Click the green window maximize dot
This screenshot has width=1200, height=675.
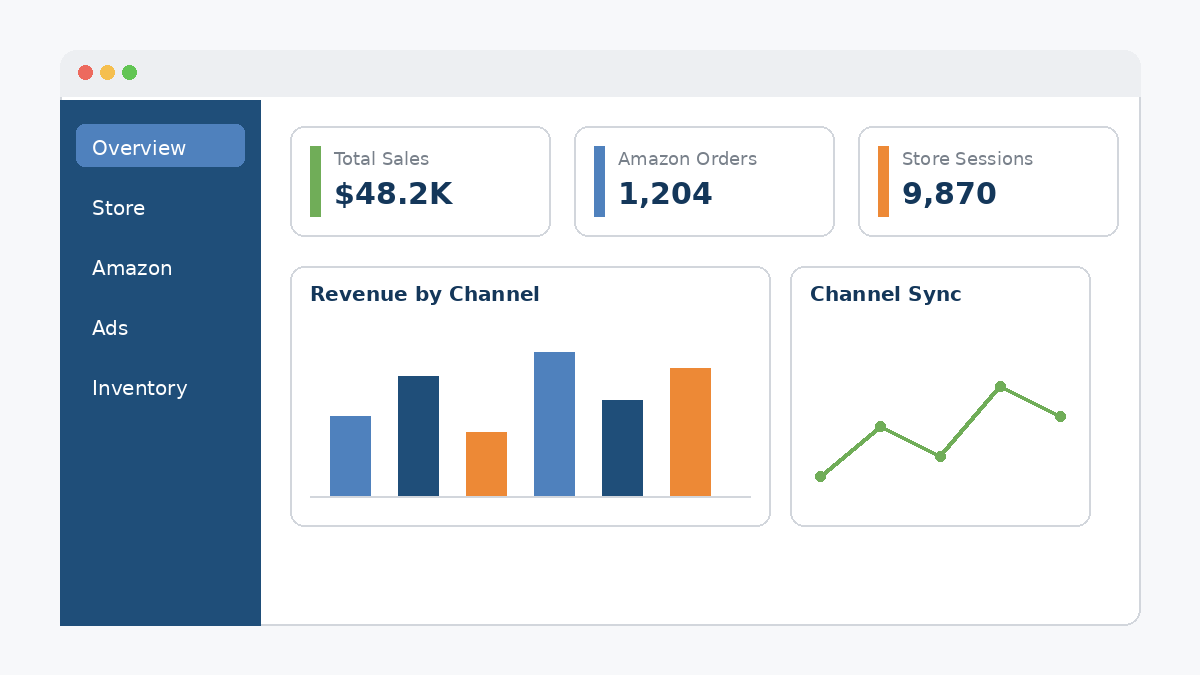click(129, 72)
